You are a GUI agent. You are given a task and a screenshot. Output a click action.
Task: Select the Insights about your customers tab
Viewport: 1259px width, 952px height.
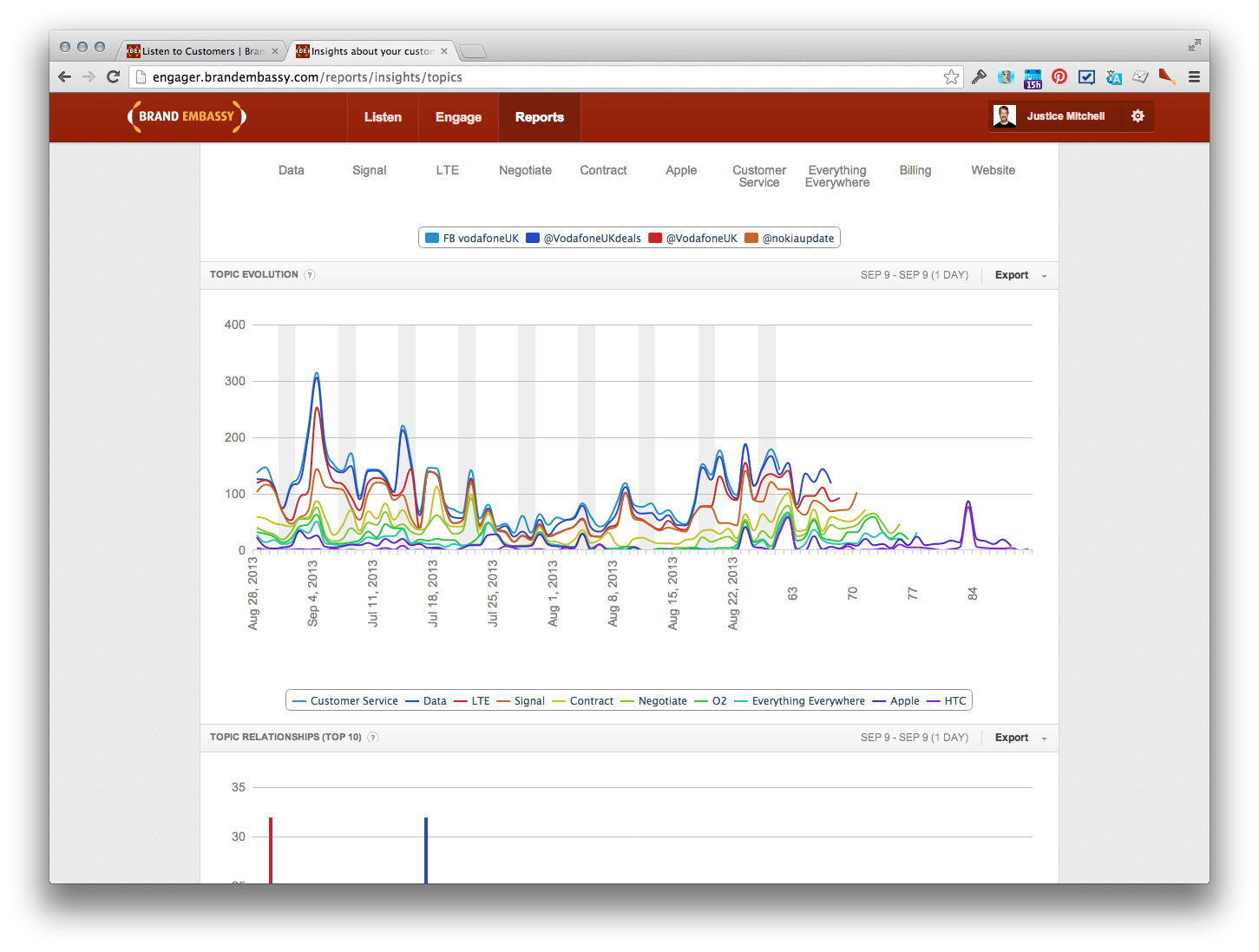(x=371, y=51)
